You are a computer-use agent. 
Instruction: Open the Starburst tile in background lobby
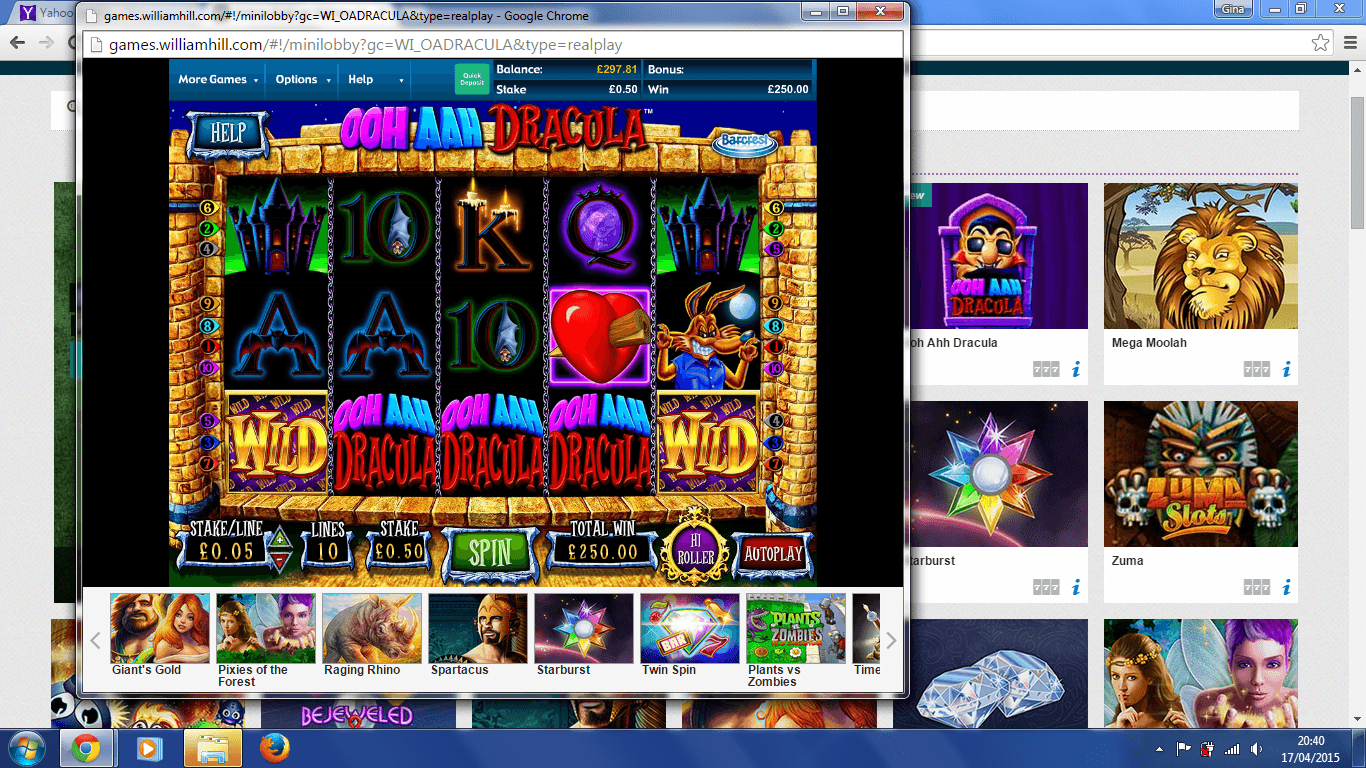pyautogui.click(x=997, y=474)
